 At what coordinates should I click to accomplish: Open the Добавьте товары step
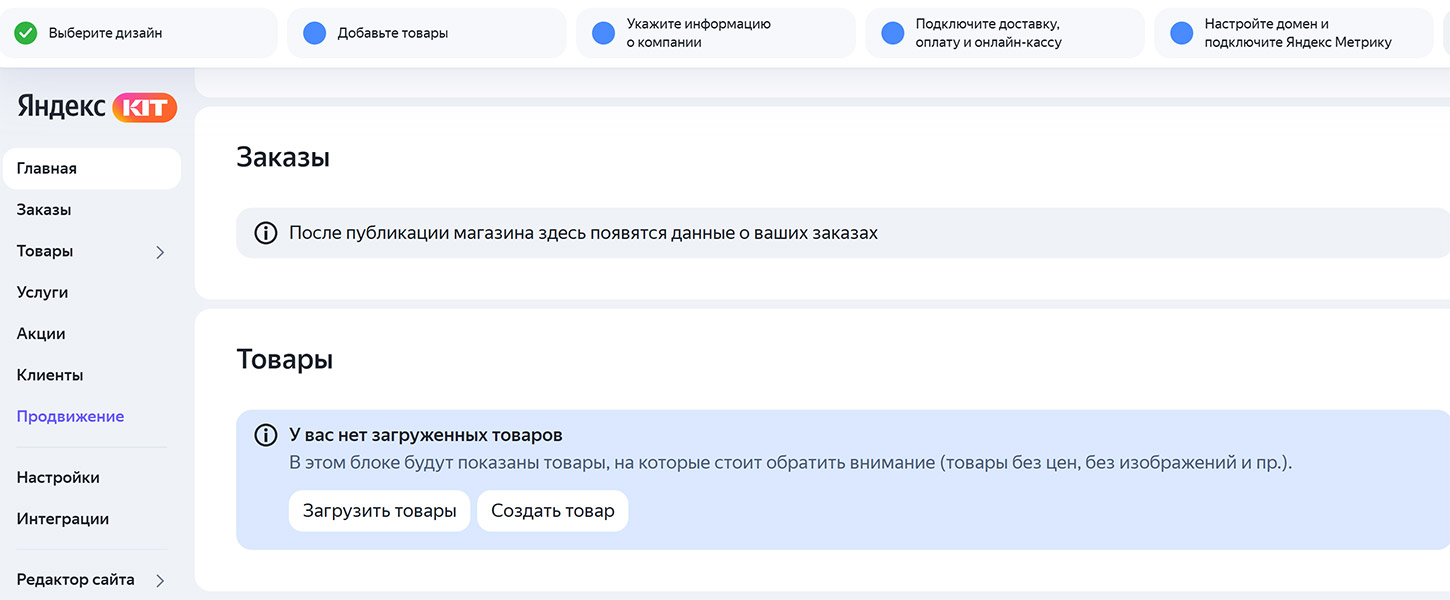[x=426, y=33]
